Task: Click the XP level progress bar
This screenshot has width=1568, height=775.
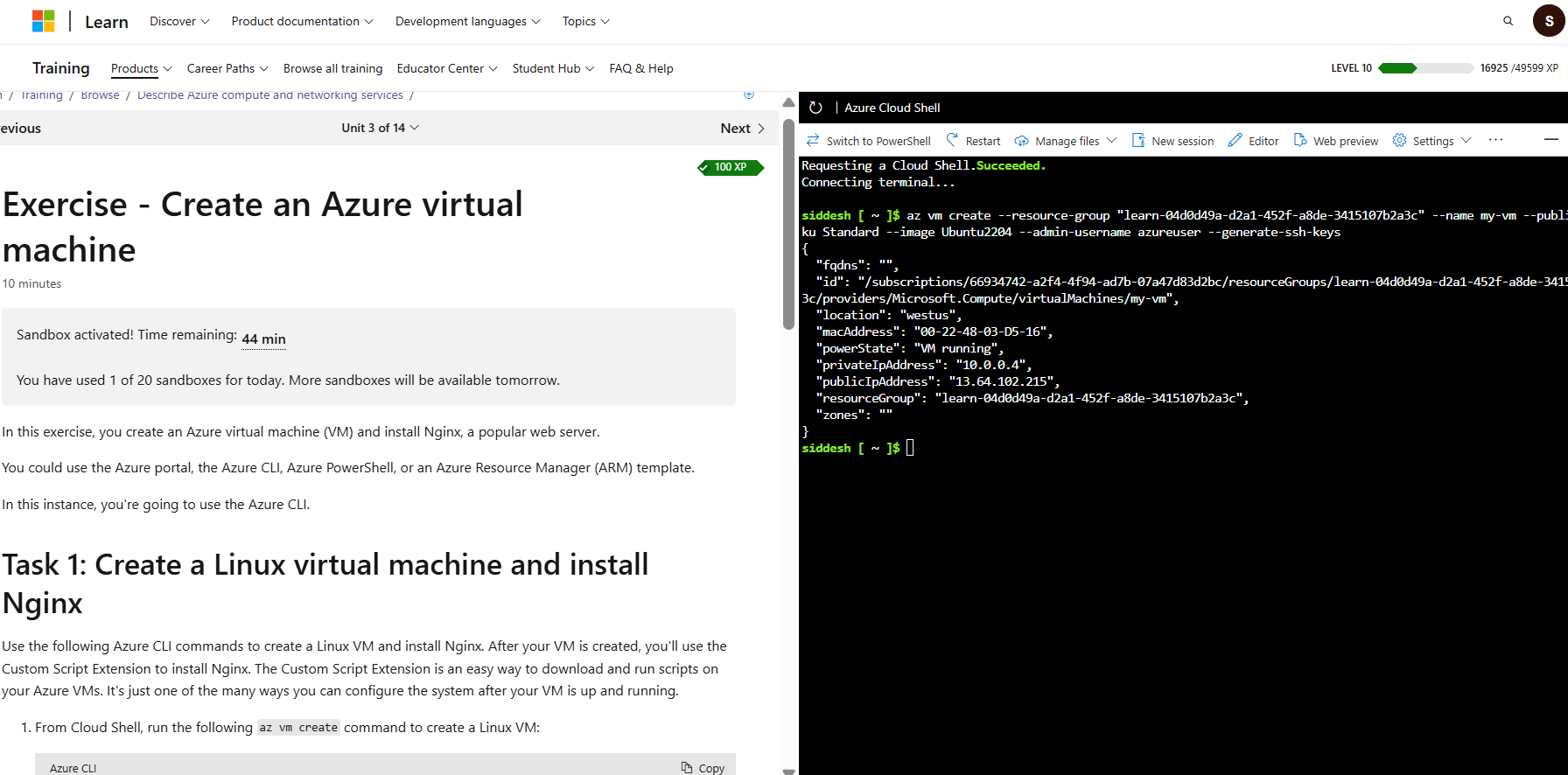Action: [1426, 68]
